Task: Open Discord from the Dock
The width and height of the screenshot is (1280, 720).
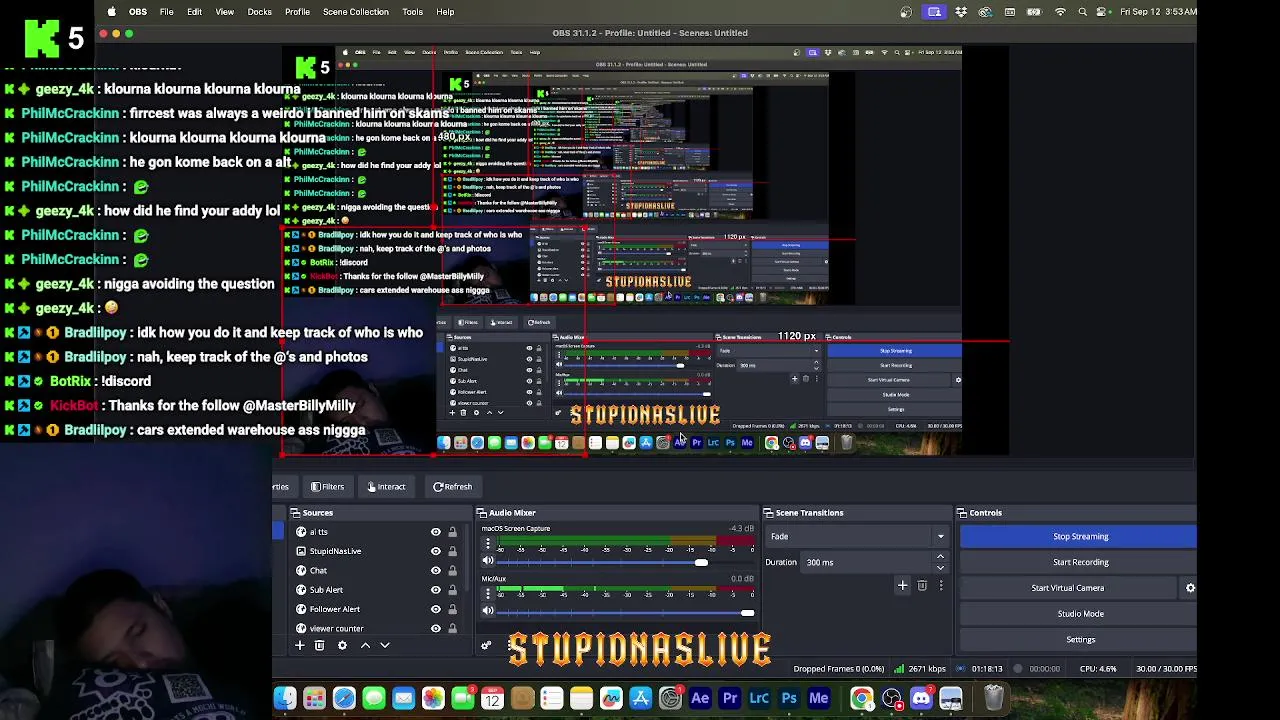Action: coord(921,698)
